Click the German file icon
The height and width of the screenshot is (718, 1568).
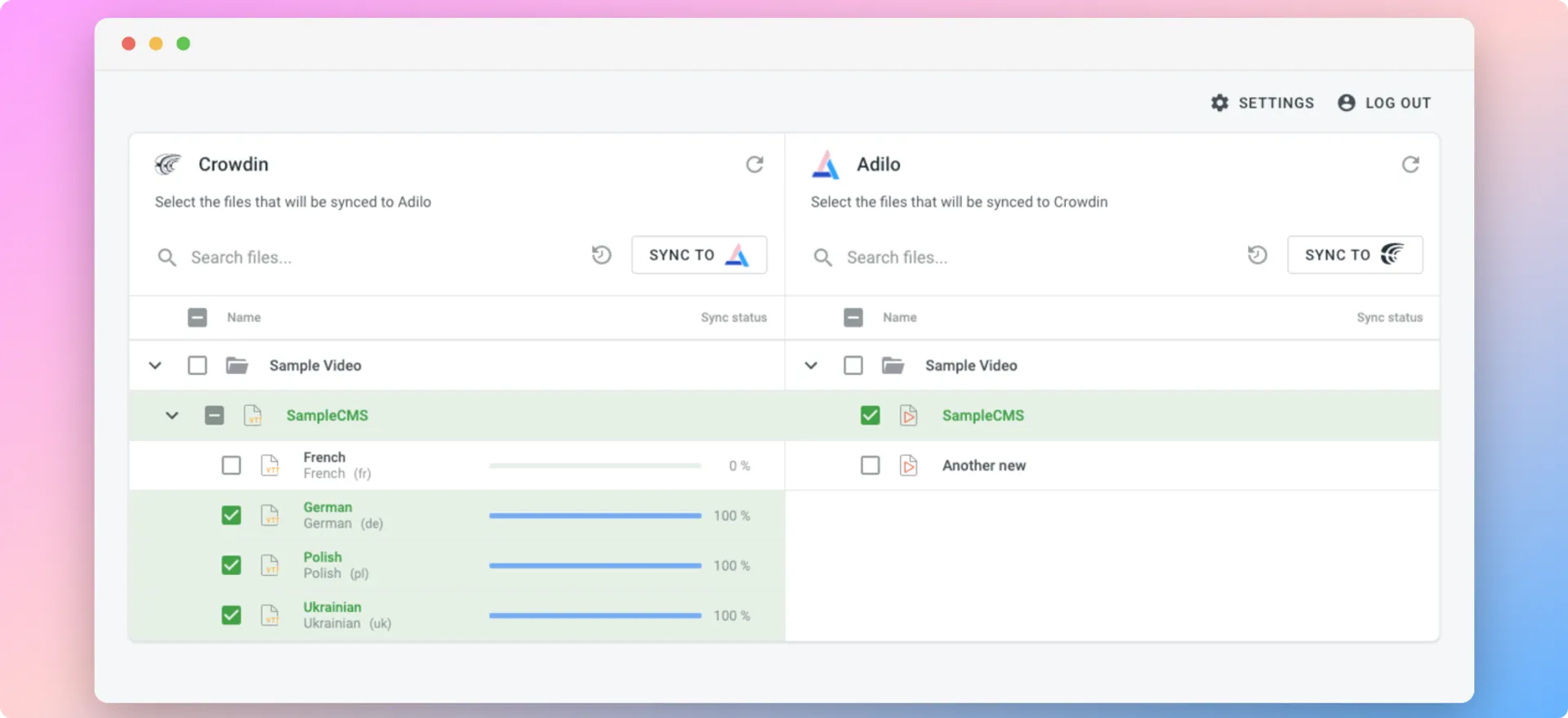click(x=270, y=515)
